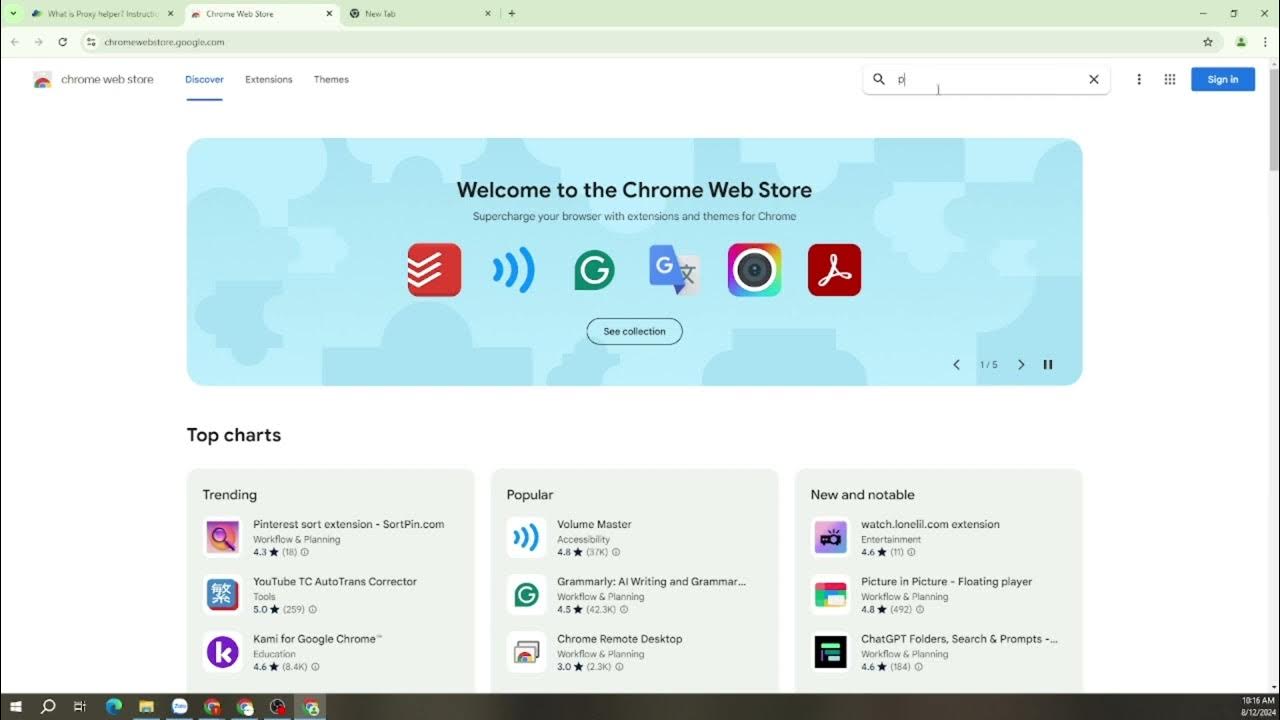Show rating info for Volume Master
The image size is (1280, 720).
(x=616, y=552)
